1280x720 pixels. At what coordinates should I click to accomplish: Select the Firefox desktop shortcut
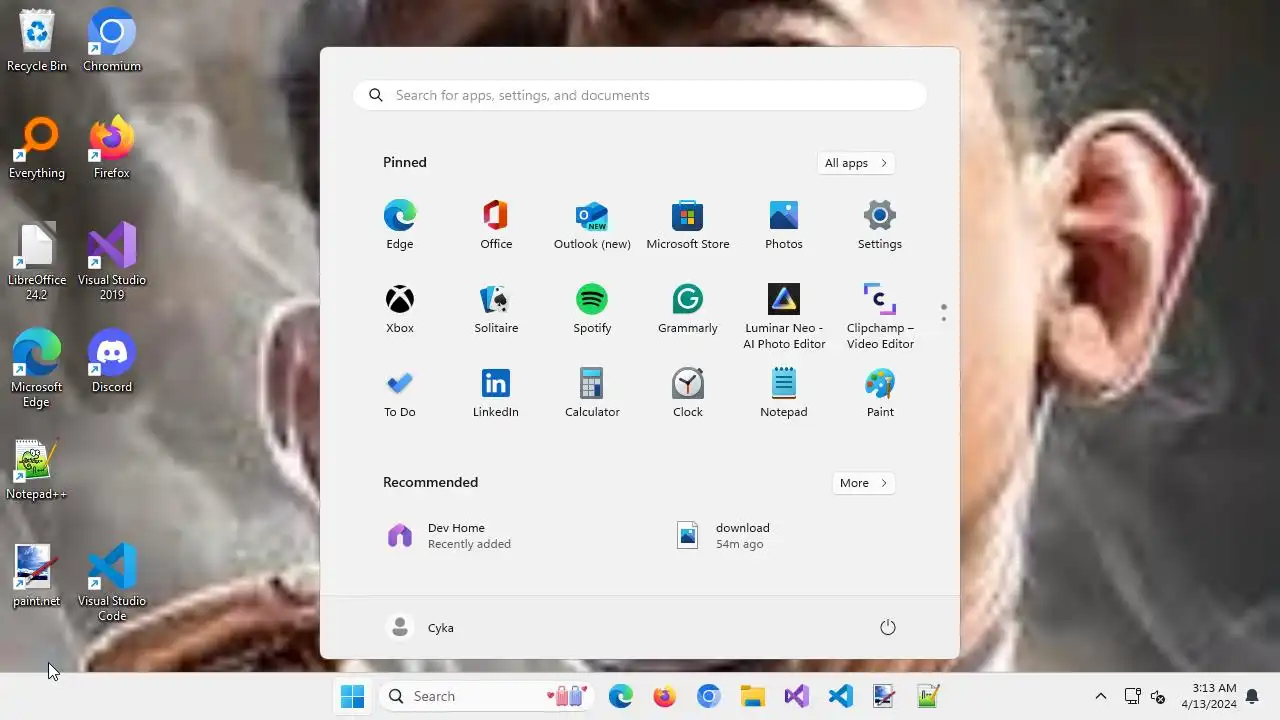pyautogui.click(x=112, y=148)
